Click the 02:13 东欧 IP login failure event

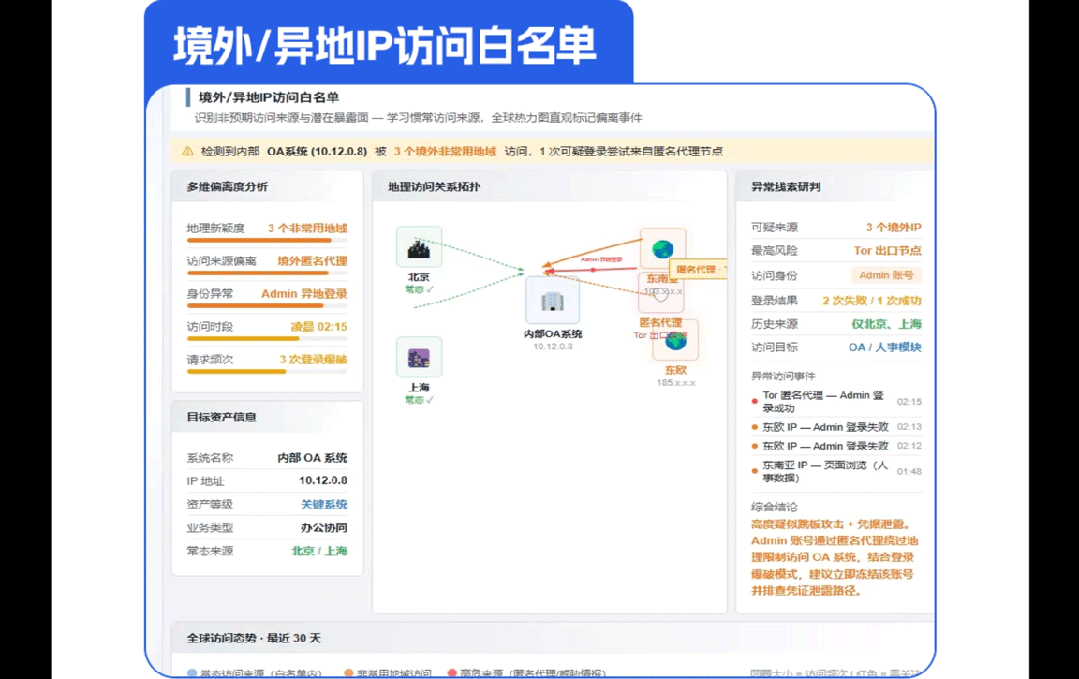(x=836, y=427)
